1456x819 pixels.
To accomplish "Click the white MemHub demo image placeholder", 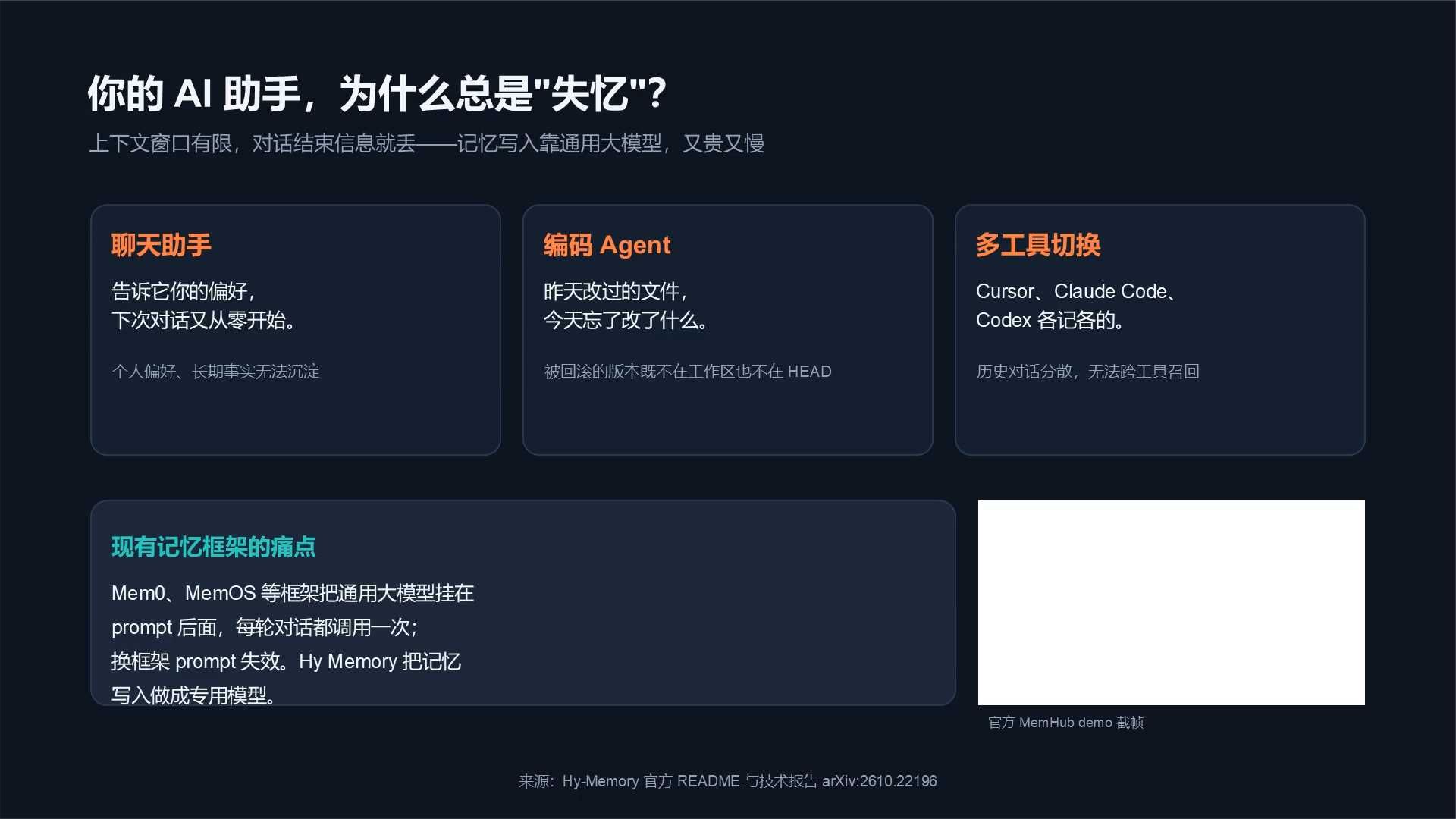I will point(1172,603).
